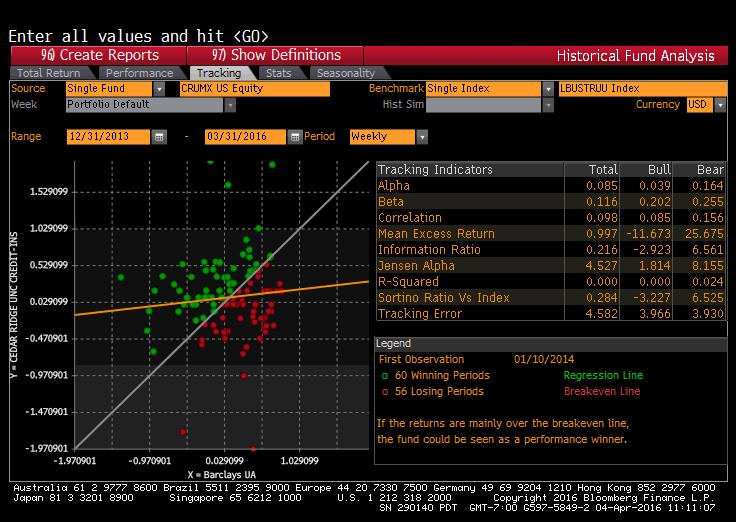The width and height of the screenshot is (736, 522).
Task: Click the Total column header
Action: [603, 170]
